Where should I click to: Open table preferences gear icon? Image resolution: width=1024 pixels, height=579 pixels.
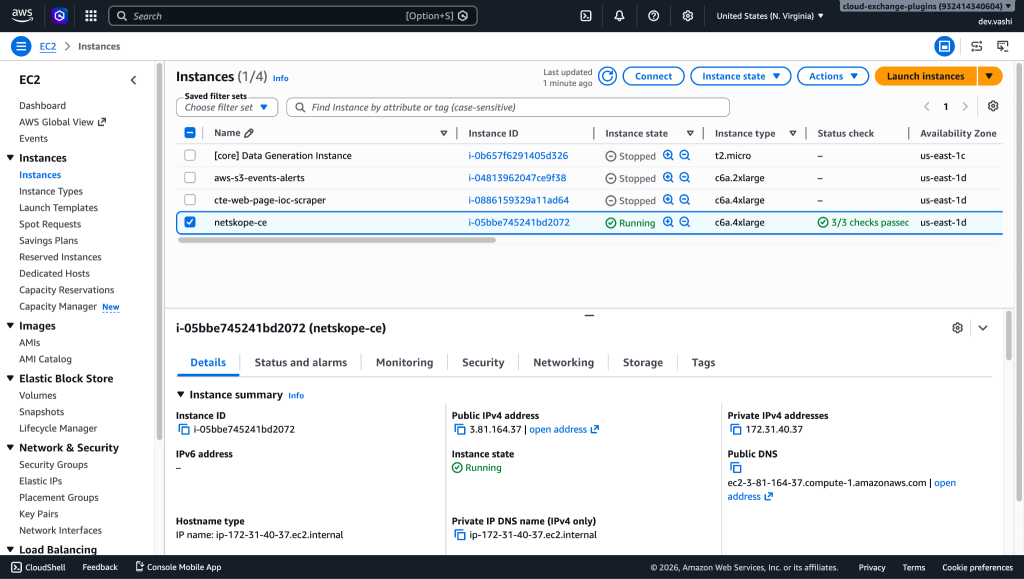pos(993,106)
